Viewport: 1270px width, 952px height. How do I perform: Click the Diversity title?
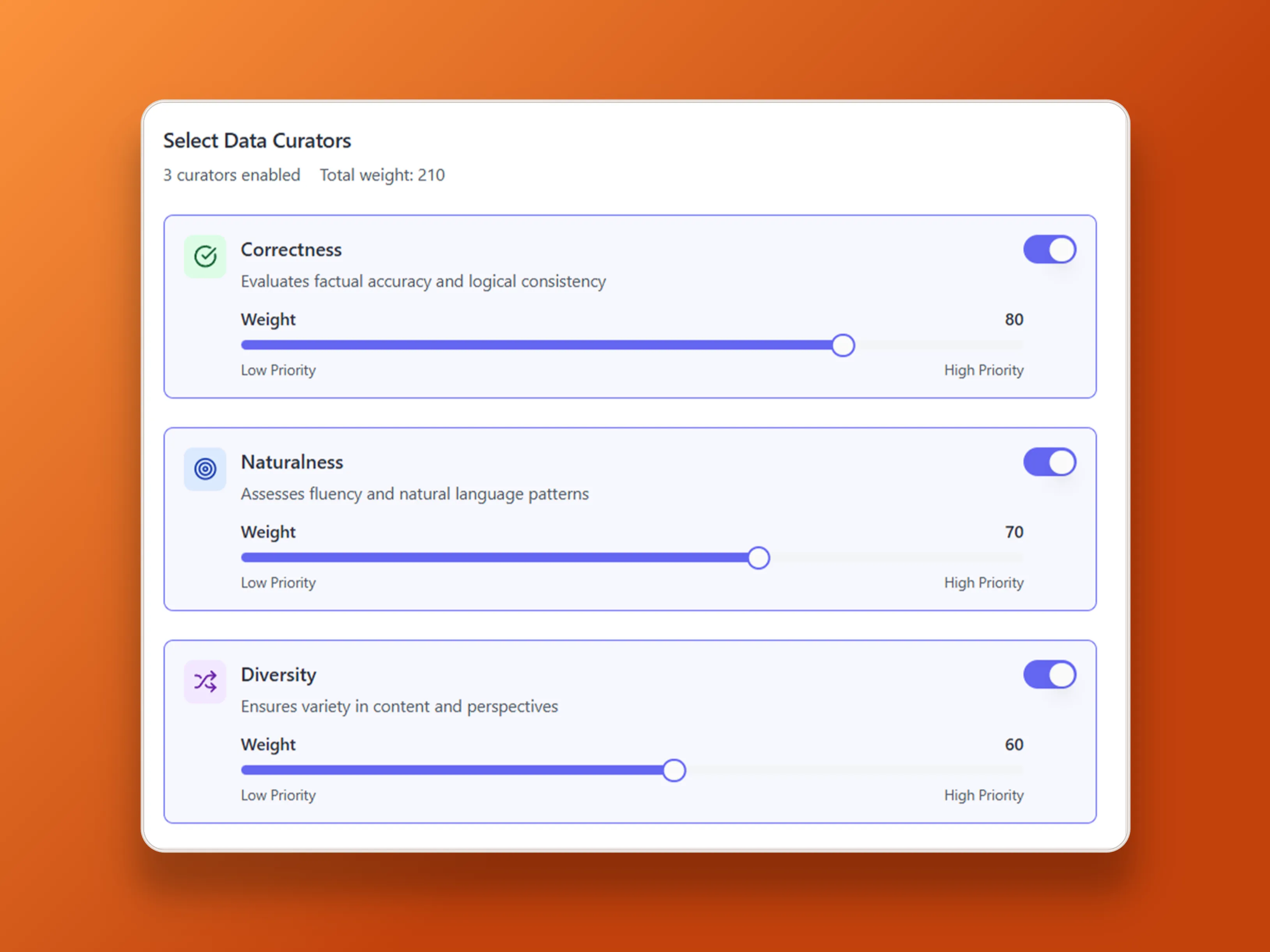tap(278, 675)
